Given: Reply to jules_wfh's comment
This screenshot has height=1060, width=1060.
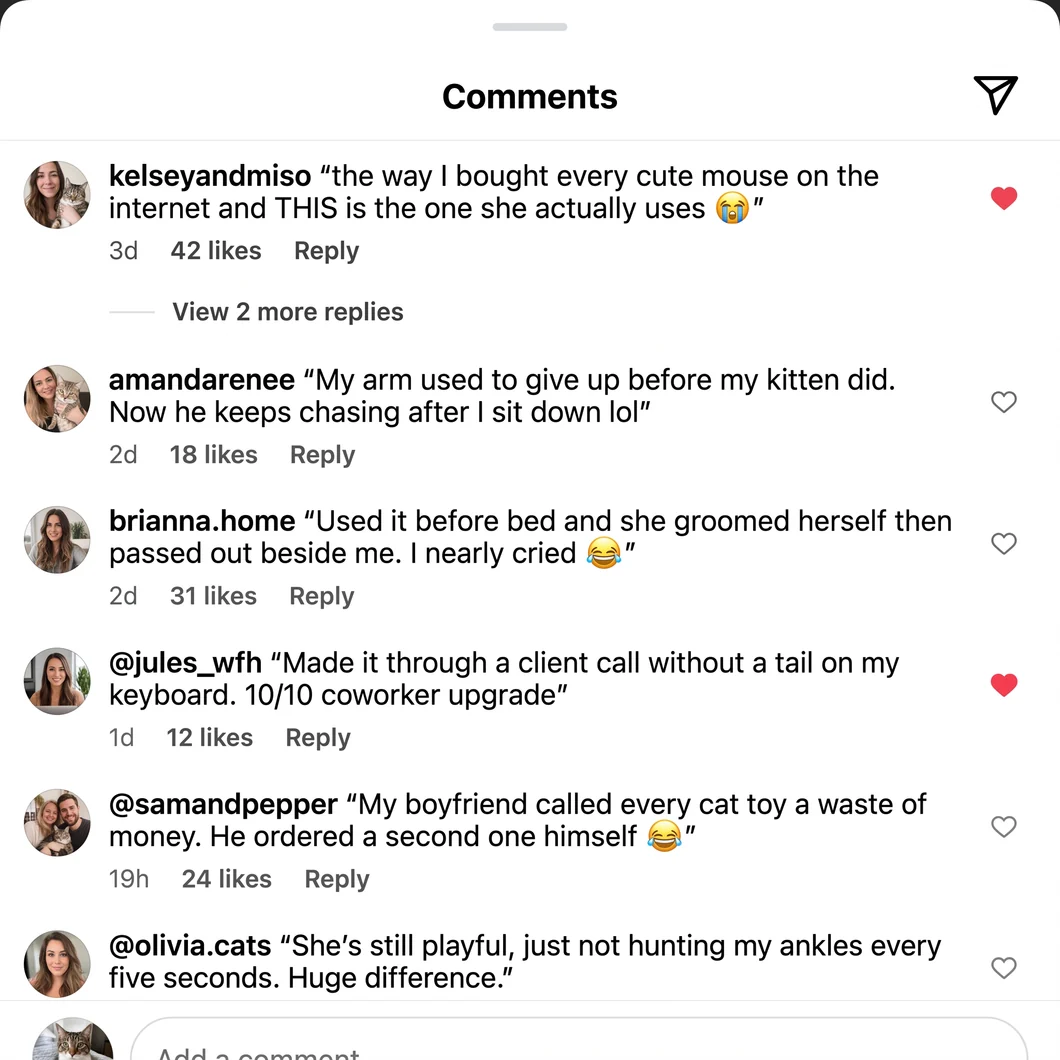Looking at the screenshot, I should click(x=318, y=738).
